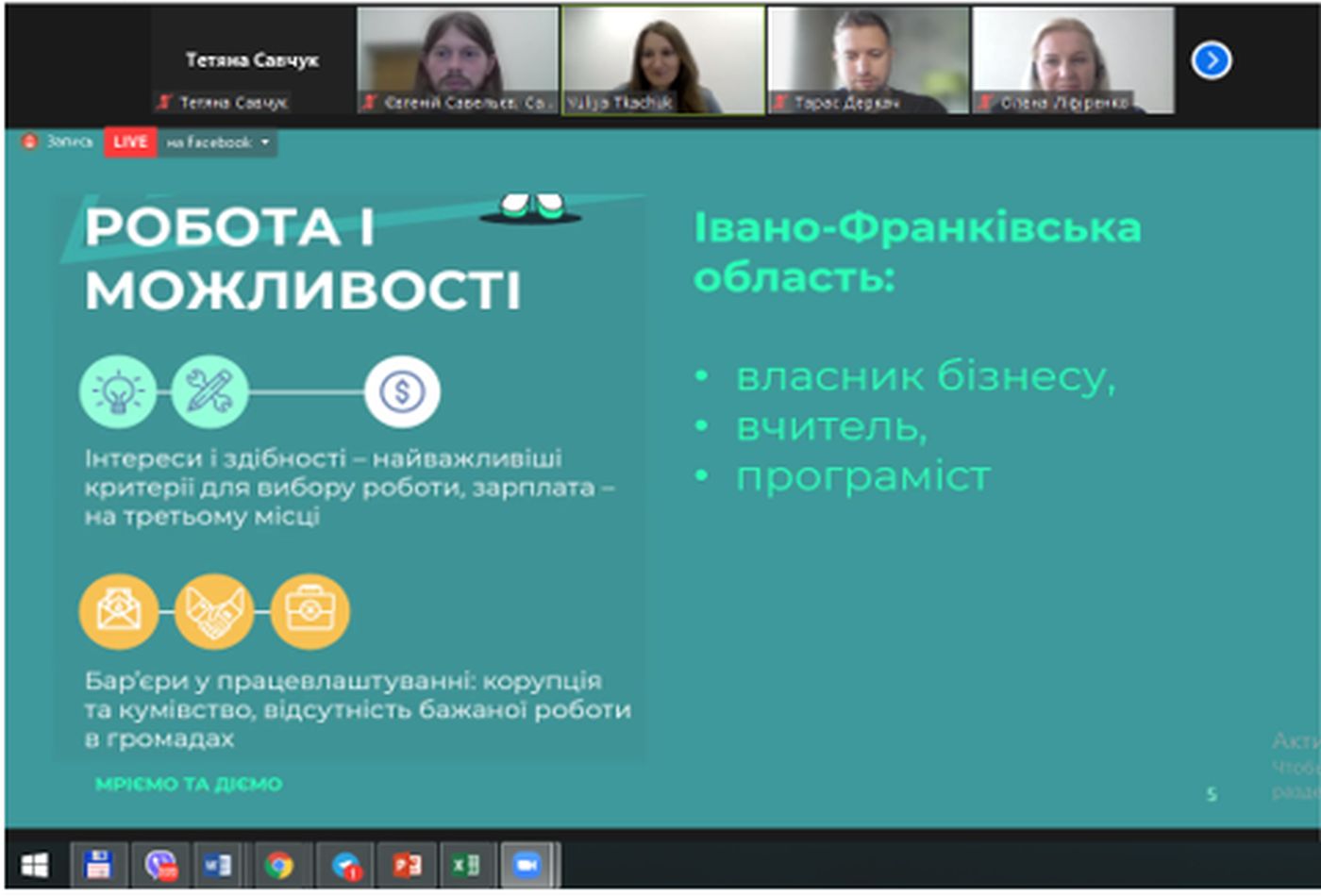Screen dimensions: 1321x896
Task: Click the Zoom icon in the taskbar
Action: point(527,865)
